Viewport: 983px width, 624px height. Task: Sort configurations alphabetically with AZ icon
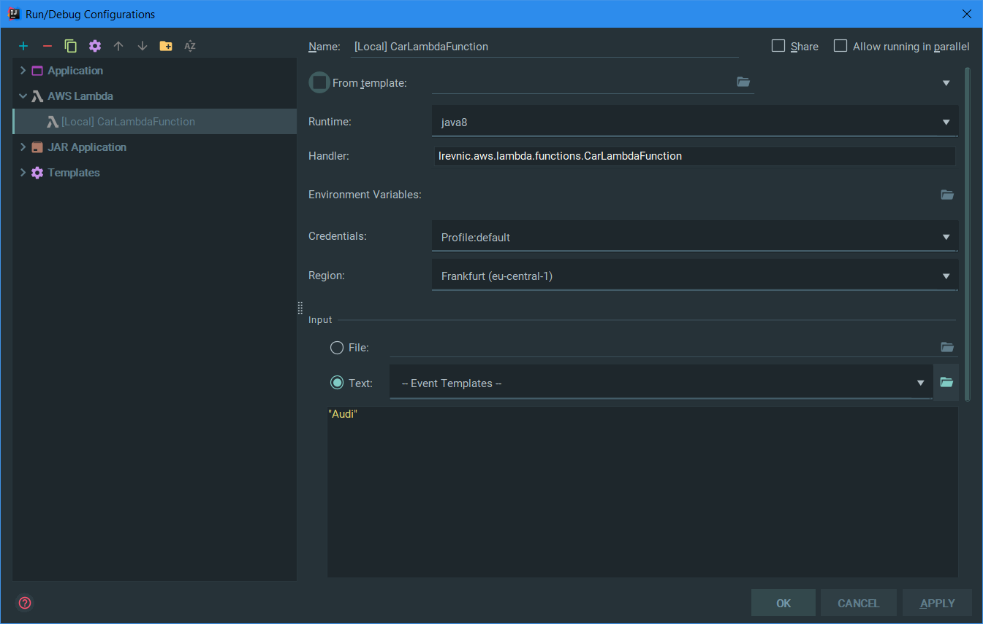(190, 46)
